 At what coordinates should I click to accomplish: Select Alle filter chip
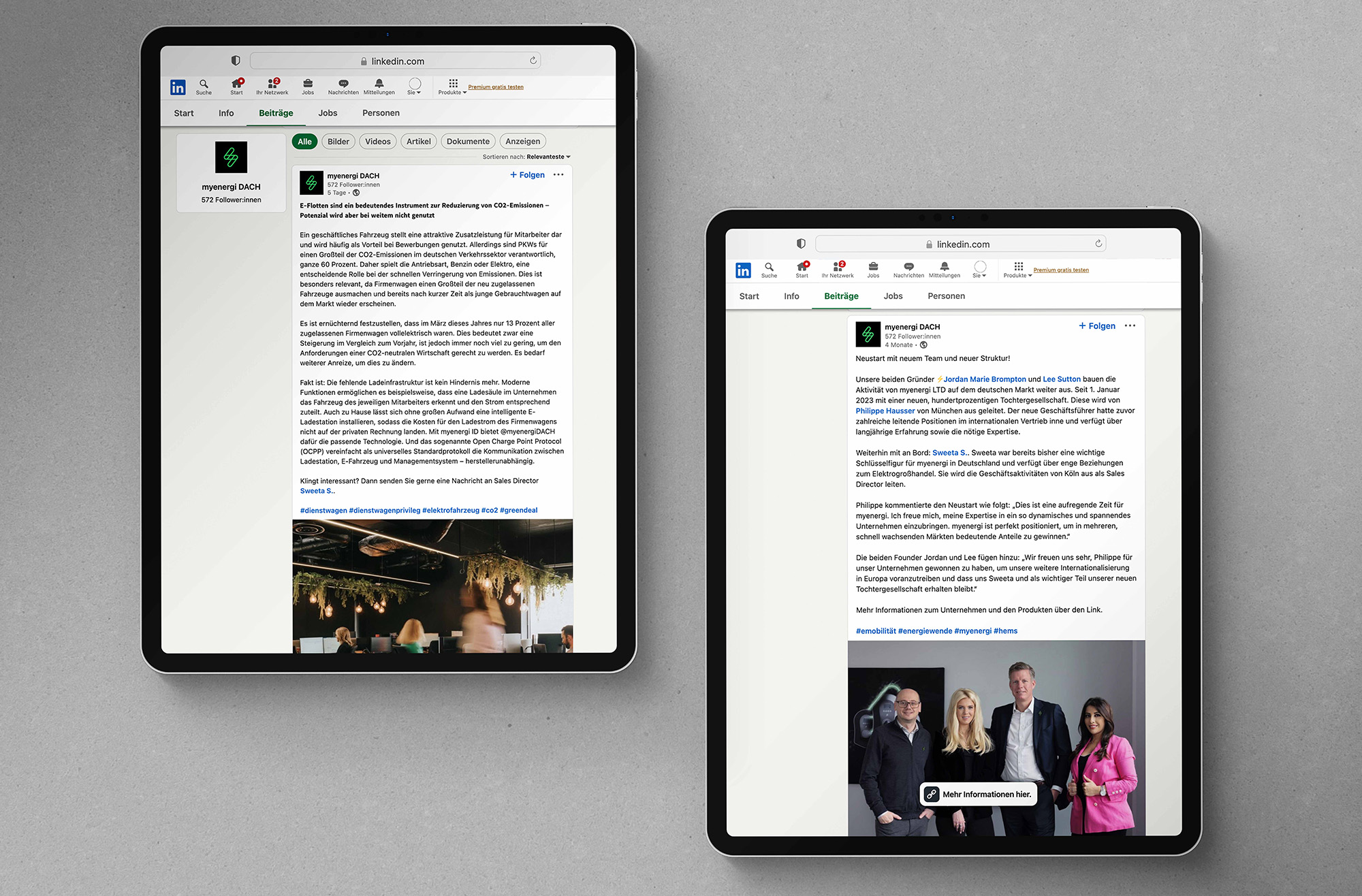pyautogui.click(x=304, y=142)
